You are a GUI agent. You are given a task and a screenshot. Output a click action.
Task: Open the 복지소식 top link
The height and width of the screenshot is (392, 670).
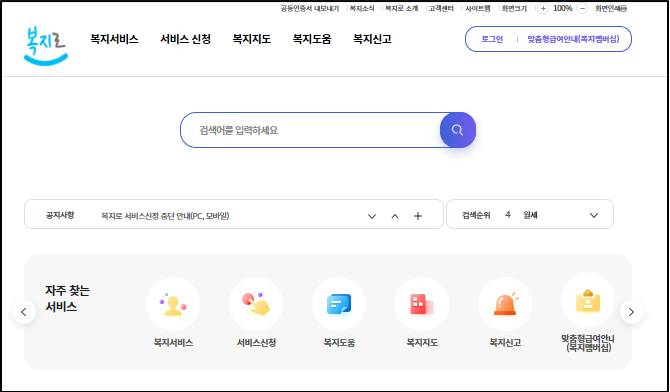(361, 8)
